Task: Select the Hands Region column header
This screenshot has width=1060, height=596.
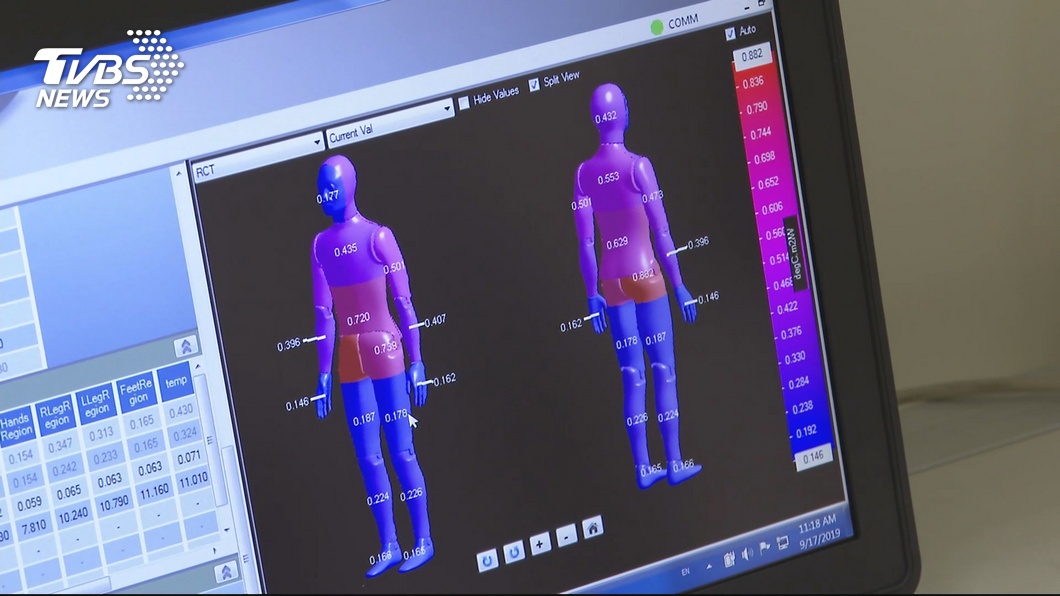Action: point(17,427)
